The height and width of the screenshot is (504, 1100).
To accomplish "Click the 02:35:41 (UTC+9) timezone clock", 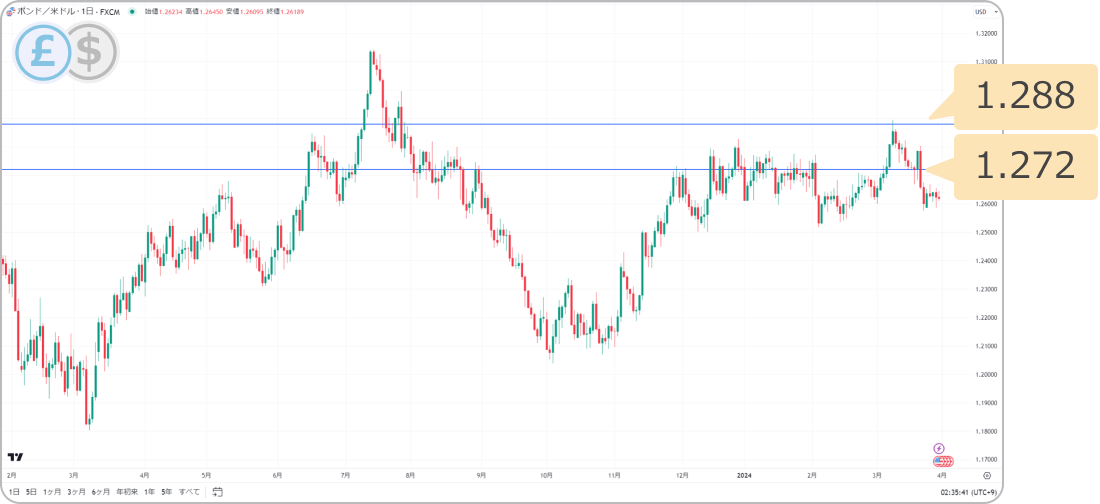I will [967, 491].
